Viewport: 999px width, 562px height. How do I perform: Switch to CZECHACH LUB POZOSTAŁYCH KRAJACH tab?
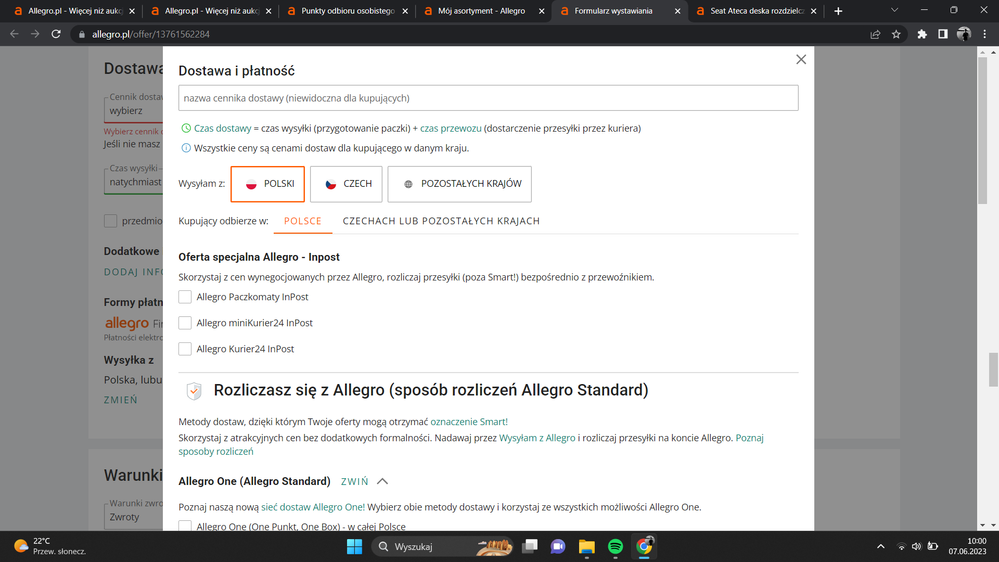pos(441,220)
